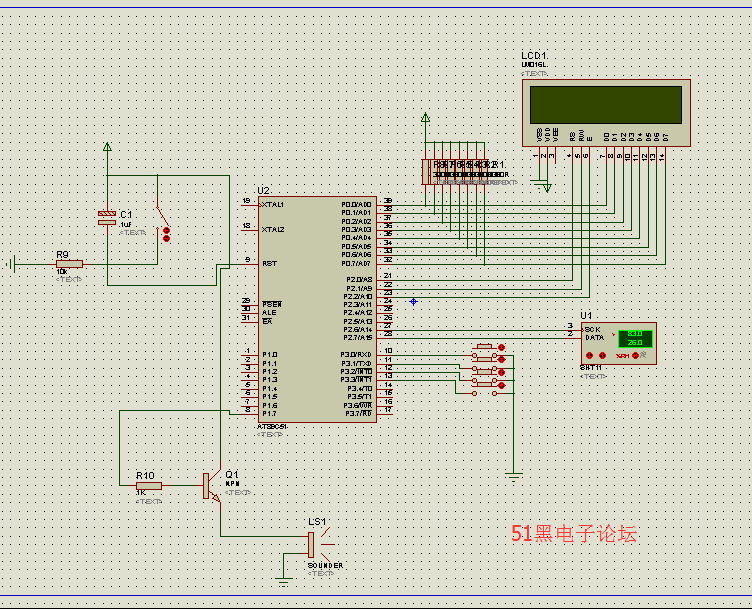Click the AT89C51 part name under U2
The image size is (752, 609).
272,427
